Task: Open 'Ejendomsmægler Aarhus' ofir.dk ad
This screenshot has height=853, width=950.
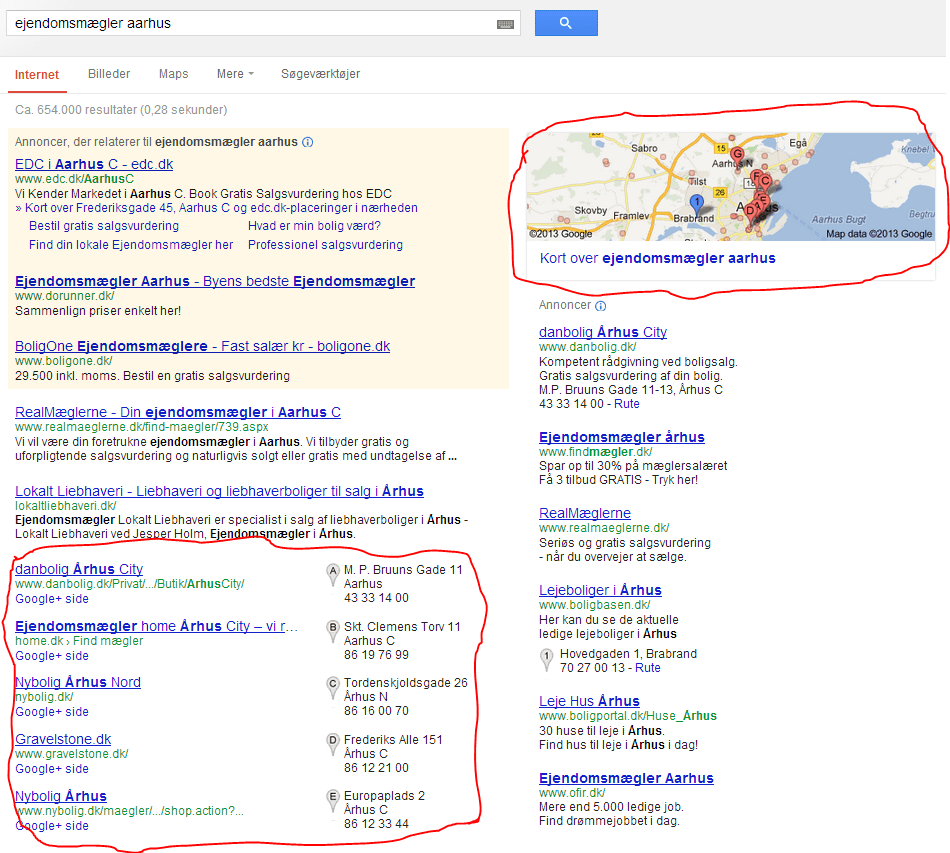Action: [x=626, y=778]
